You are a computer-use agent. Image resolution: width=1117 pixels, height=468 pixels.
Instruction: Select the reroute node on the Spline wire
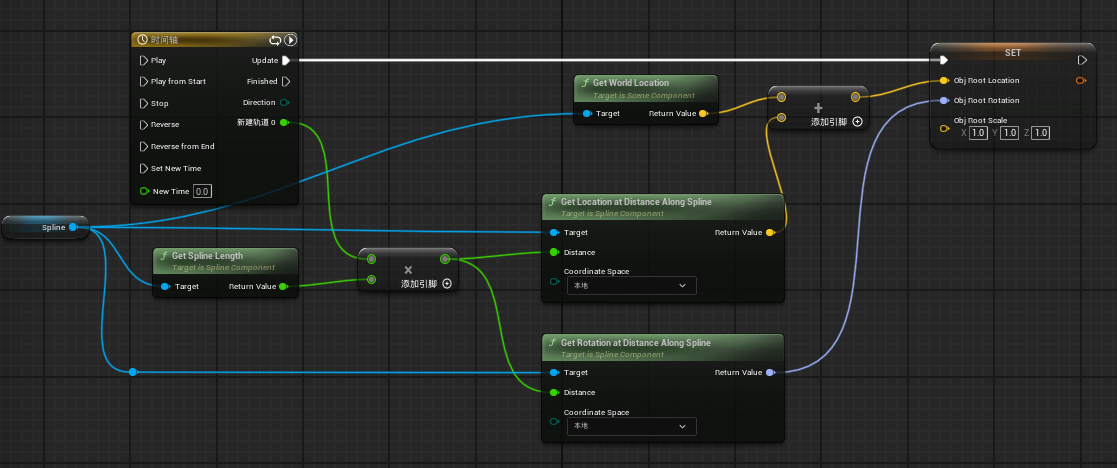point(132,372)
